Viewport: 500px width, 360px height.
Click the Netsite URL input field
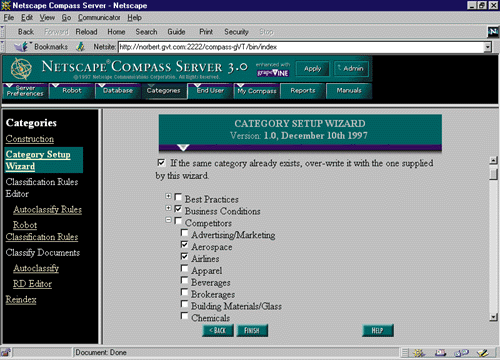pos(301,47)
